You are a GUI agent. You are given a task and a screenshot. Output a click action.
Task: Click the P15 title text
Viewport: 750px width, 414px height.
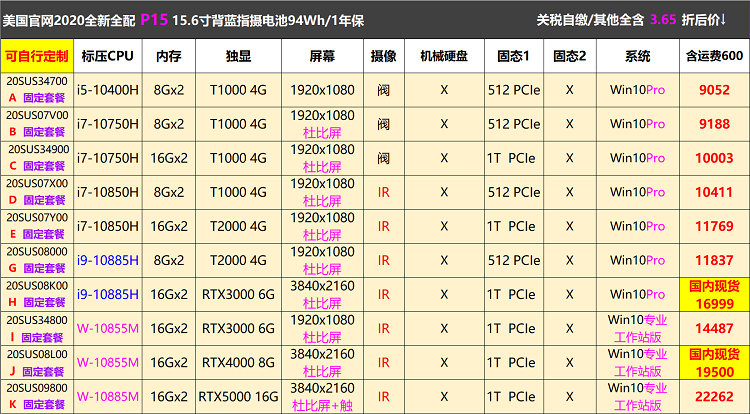154,20
